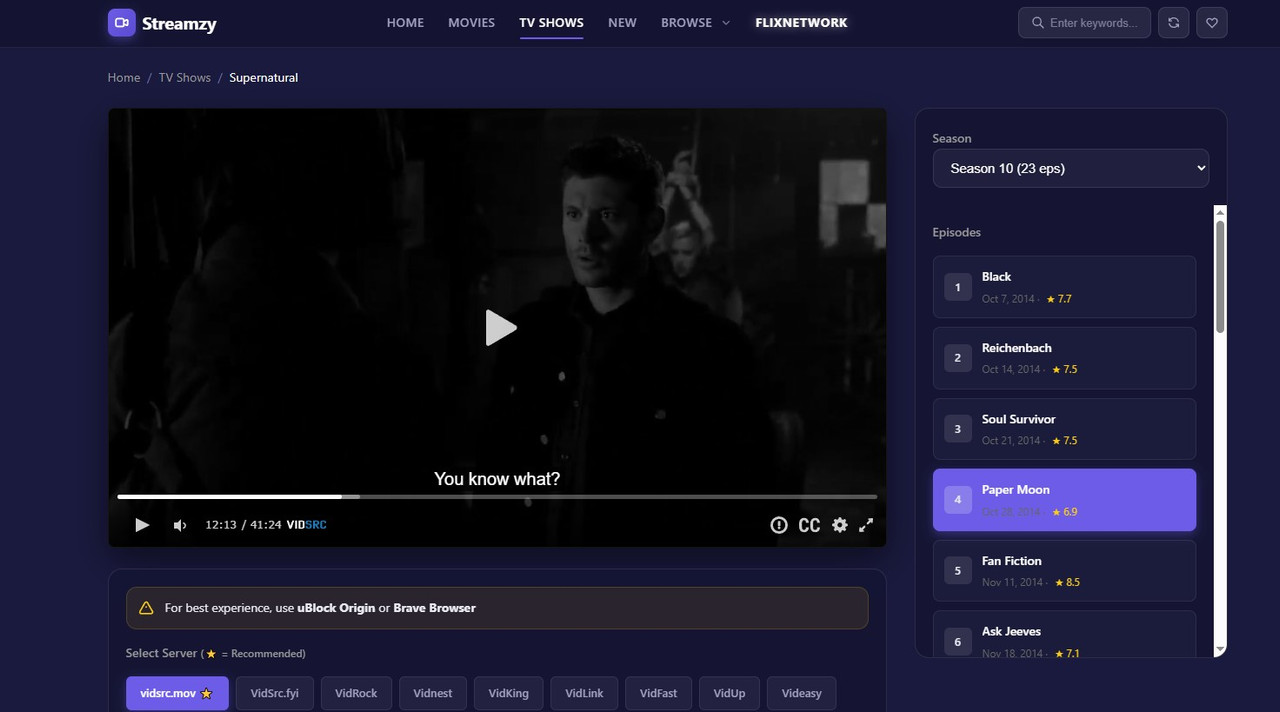Toggle closed captions with the CC icon
Screen dimensions: 1280x712
[809, 525]
